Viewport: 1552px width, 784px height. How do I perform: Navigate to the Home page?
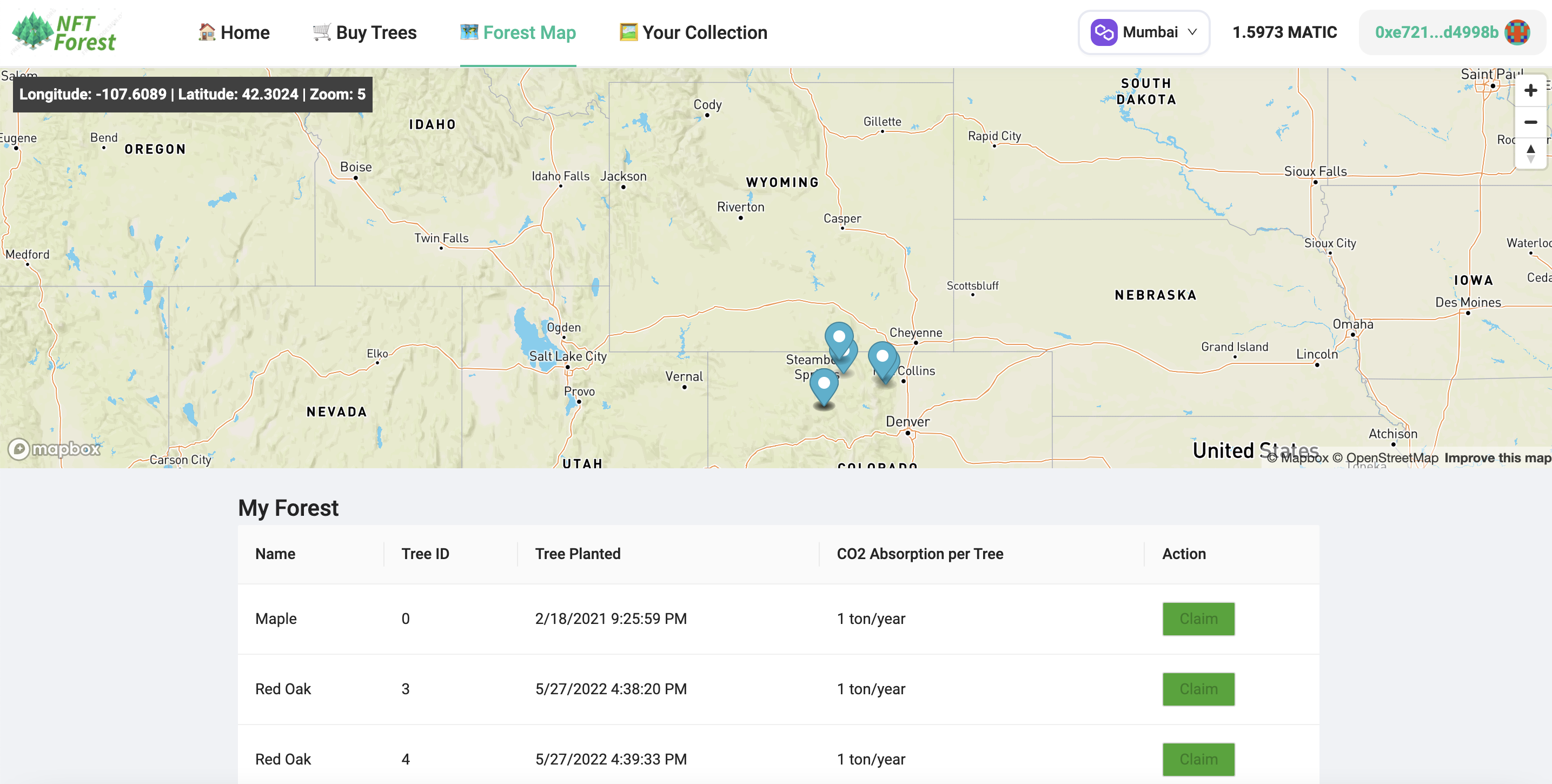(x=234, y=32)
